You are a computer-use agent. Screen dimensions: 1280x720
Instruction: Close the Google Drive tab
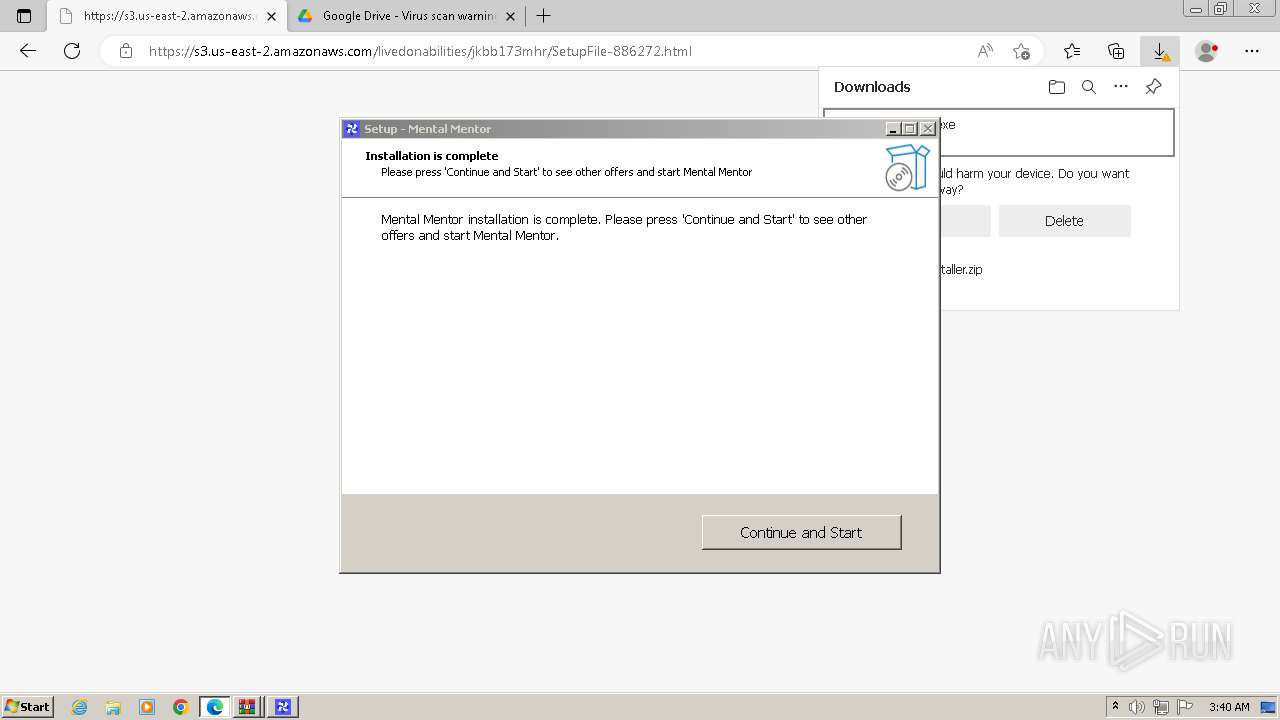click(510, 16)
